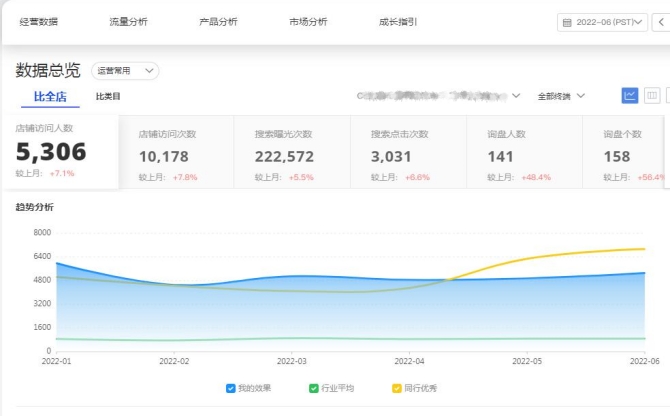
Task: Click calendar icon in date picker
Action: point(568,22)
